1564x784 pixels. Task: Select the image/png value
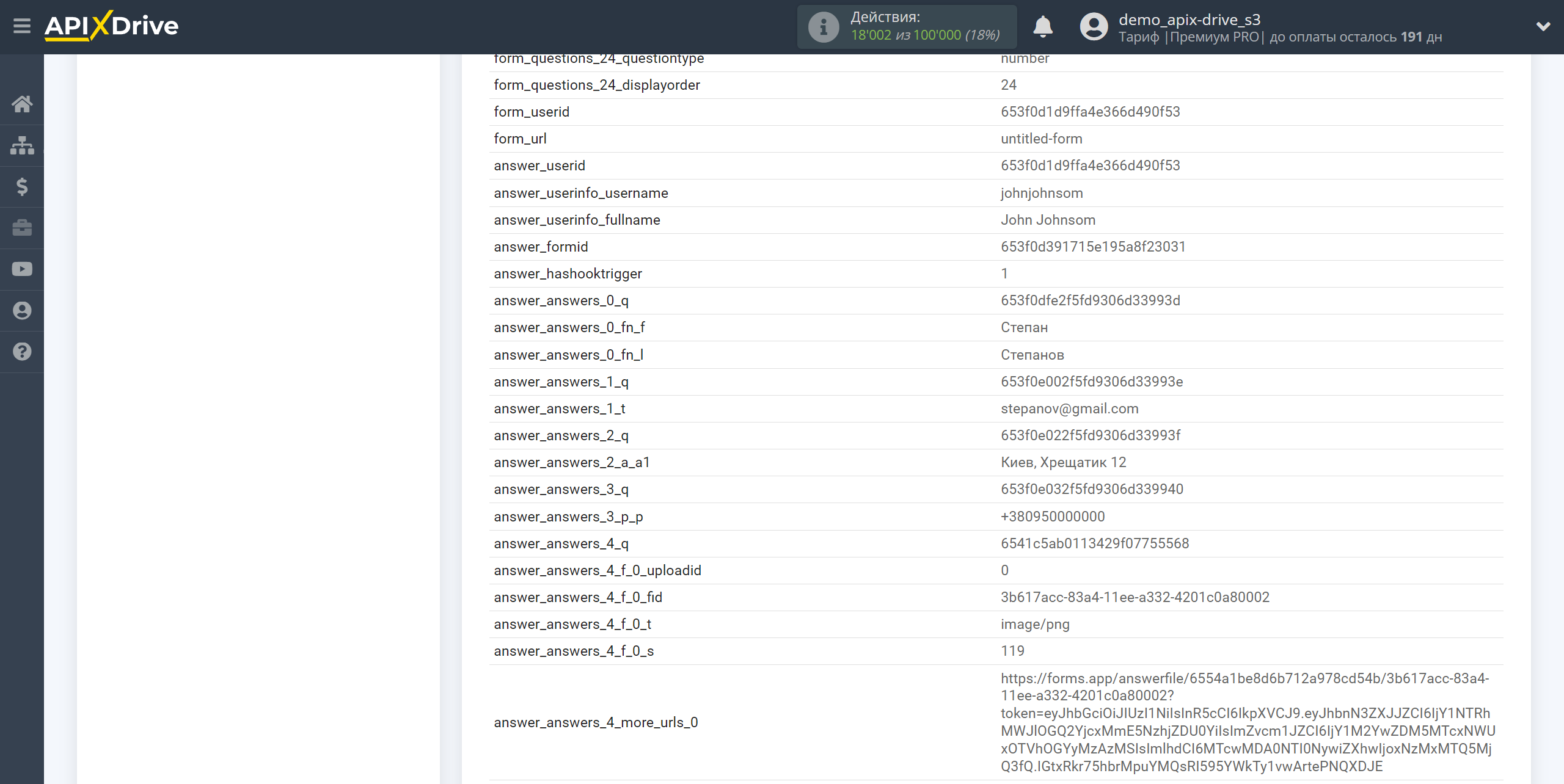point(1035,624)
